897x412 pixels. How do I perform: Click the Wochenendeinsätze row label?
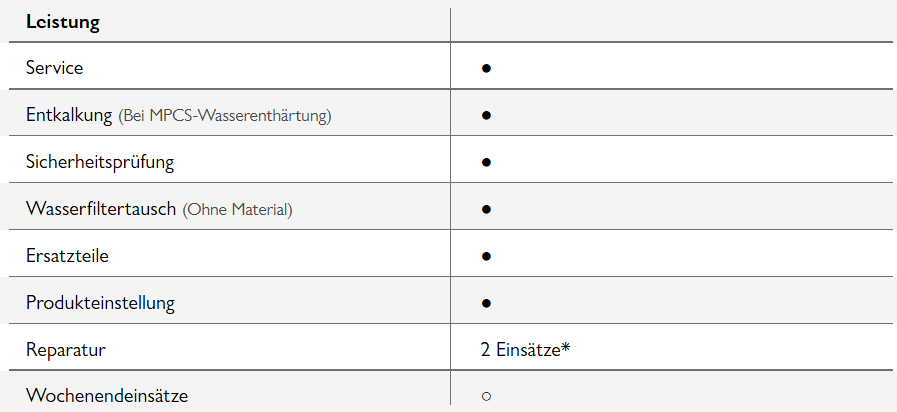[106, 396]
